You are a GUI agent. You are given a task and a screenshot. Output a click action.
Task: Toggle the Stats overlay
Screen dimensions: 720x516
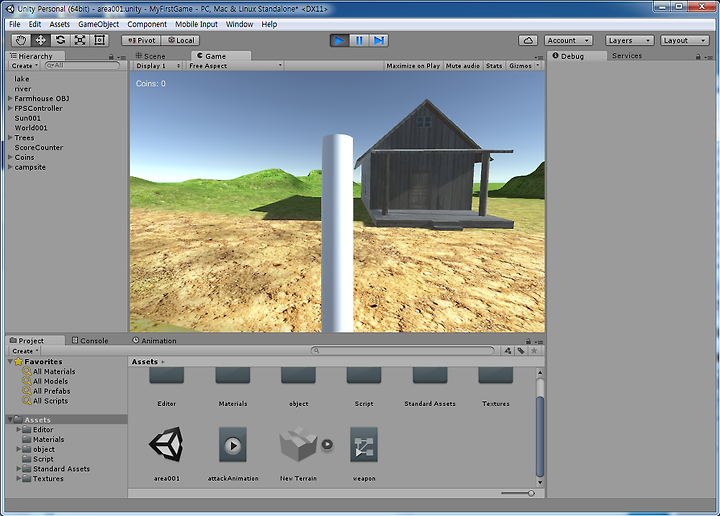(x=494, y=66)
